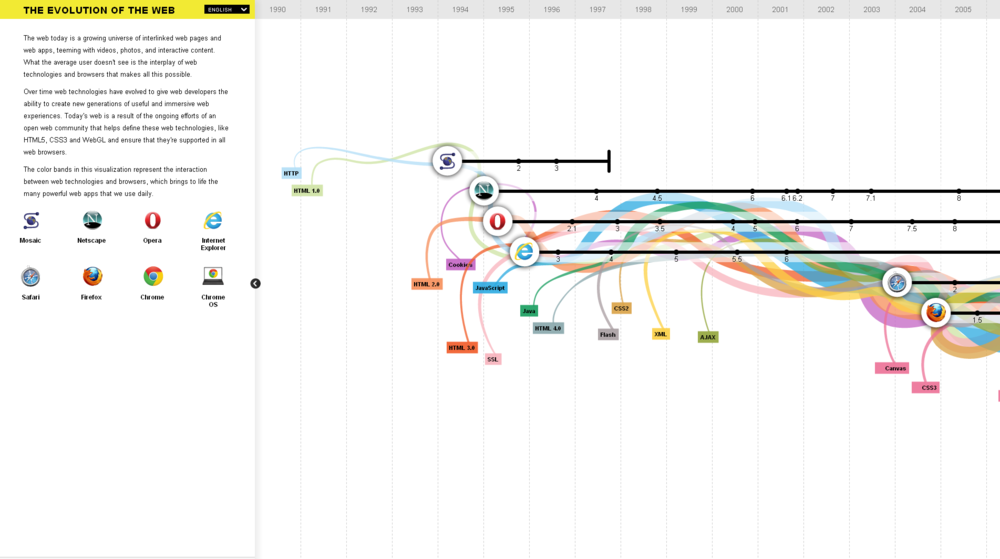This screenshot has height=559, width=1000.
Task: Select the Safari compass icon in legend
Action: coord(31,277)
